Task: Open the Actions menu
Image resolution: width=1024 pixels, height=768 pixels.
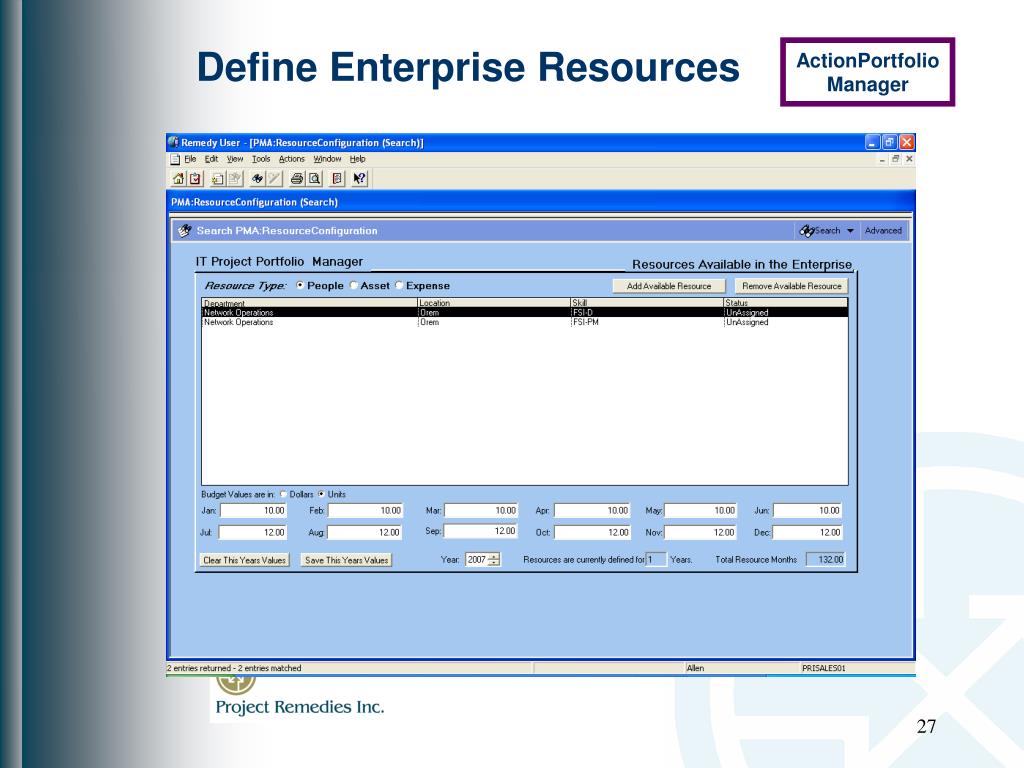Action: (x=292, y=159)
